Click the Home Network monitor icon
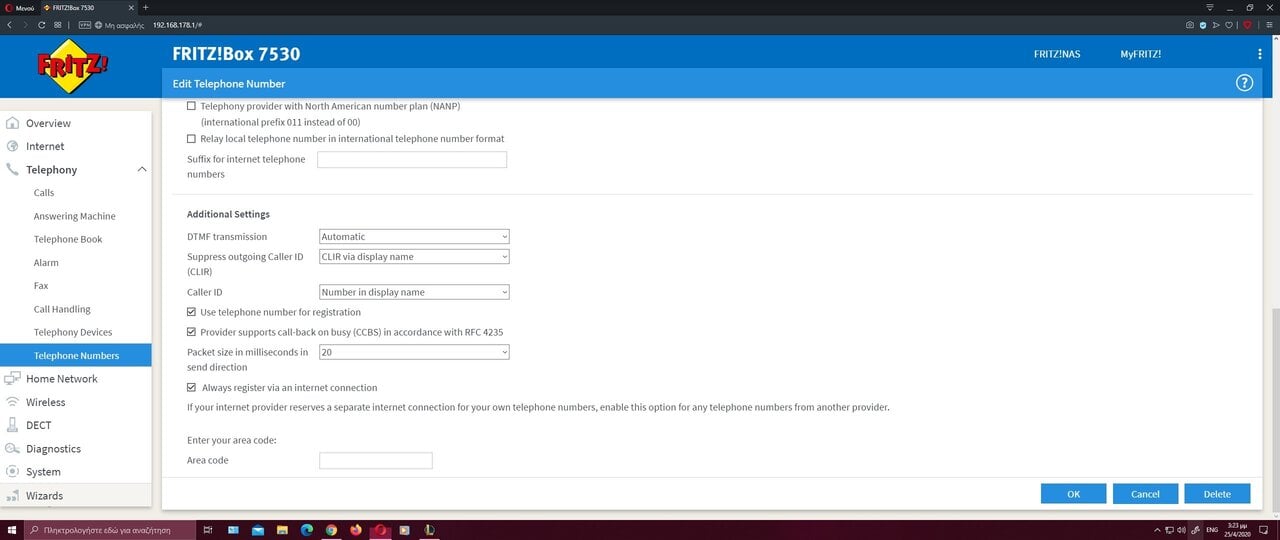The height and width of the screenshot is (540, 1280). (13, 379)
